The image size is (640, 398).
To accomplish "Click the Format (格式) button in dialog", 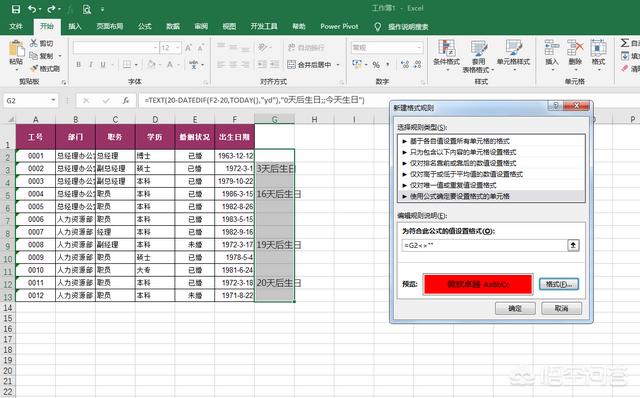I will click(x=559, y=284).
